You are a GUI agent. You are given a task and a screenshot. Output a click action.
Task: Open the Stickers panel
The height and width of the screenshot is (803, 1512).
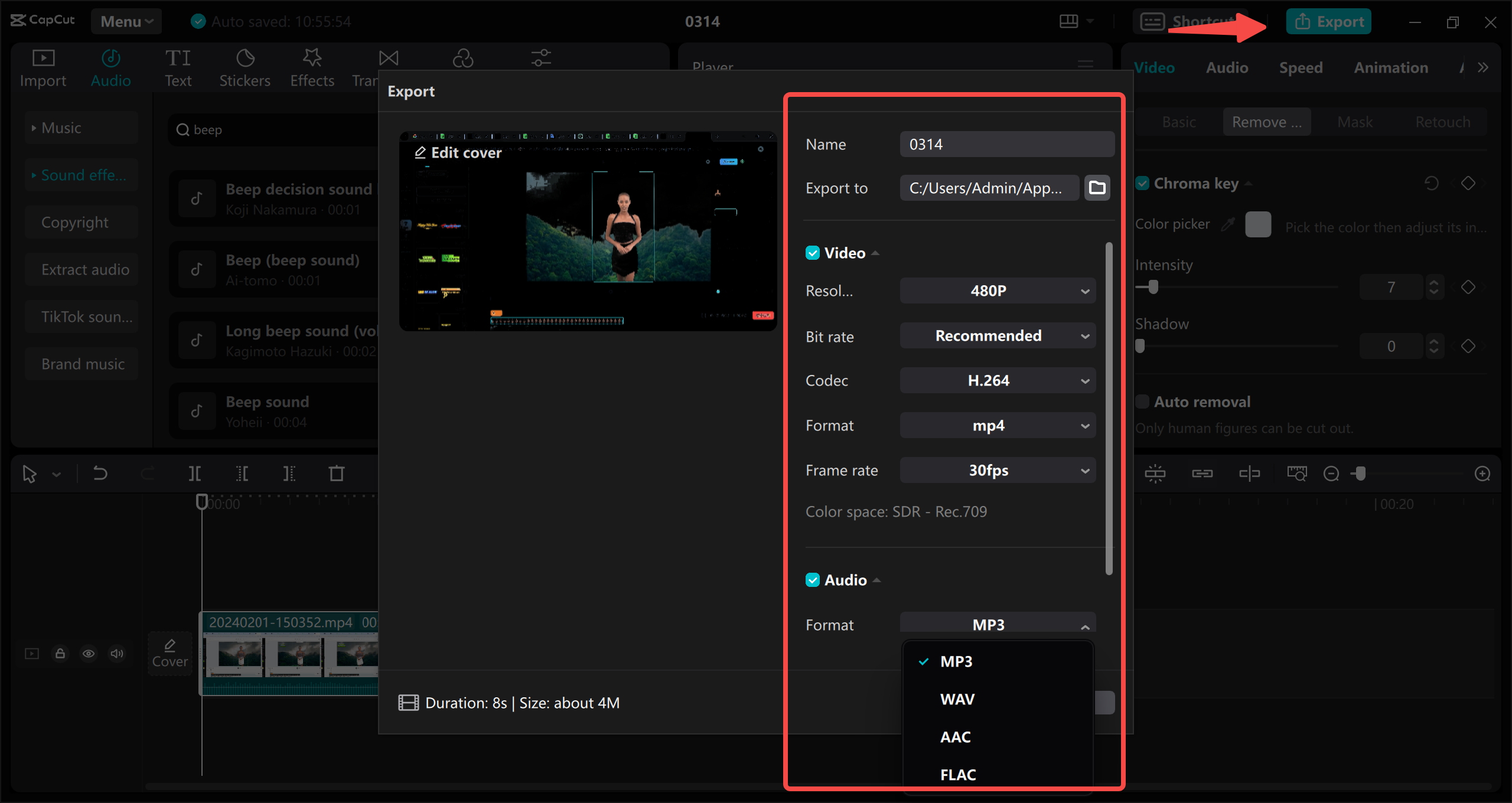pyautogui.click(x=245, y=66)
